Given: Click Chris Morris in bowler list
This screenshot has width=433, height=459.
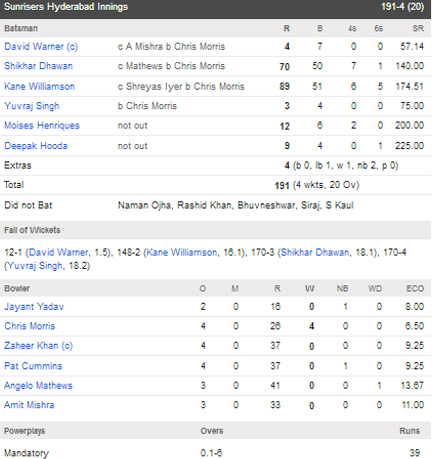Looking at the screenshot, I should [29, 326].
